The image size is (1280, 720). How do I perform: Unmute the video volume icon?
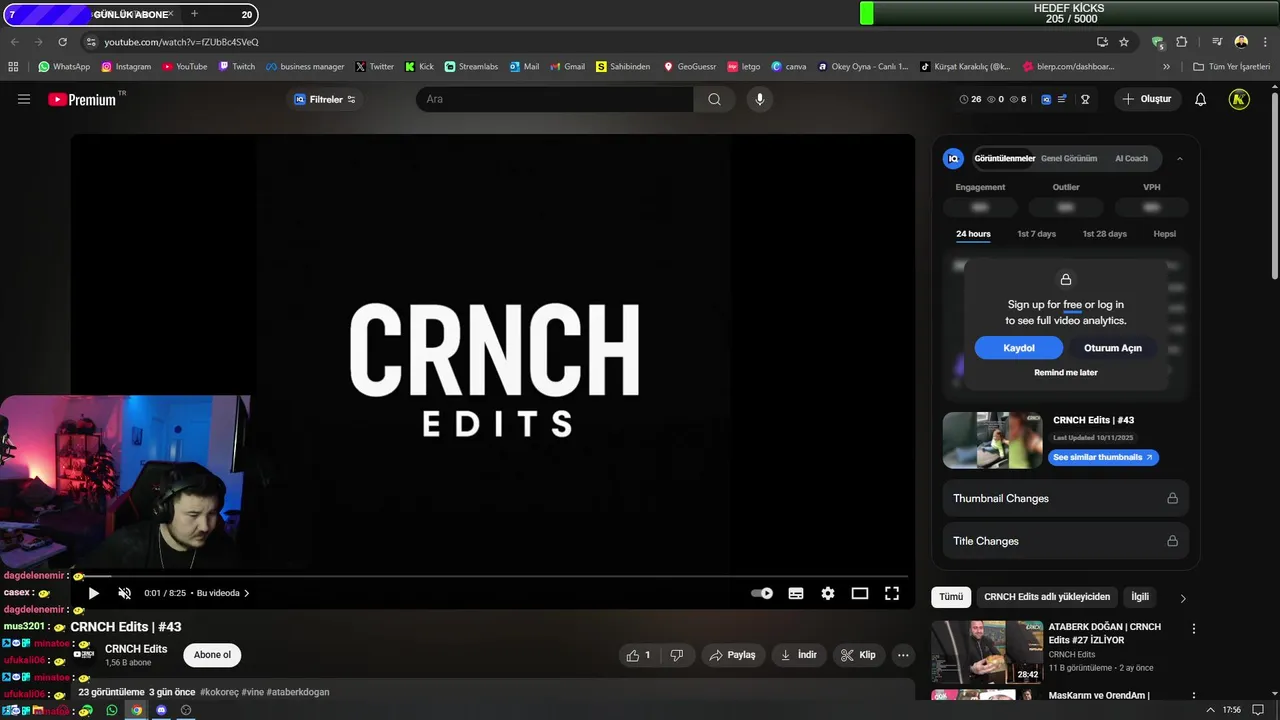[x=125, y=593]
